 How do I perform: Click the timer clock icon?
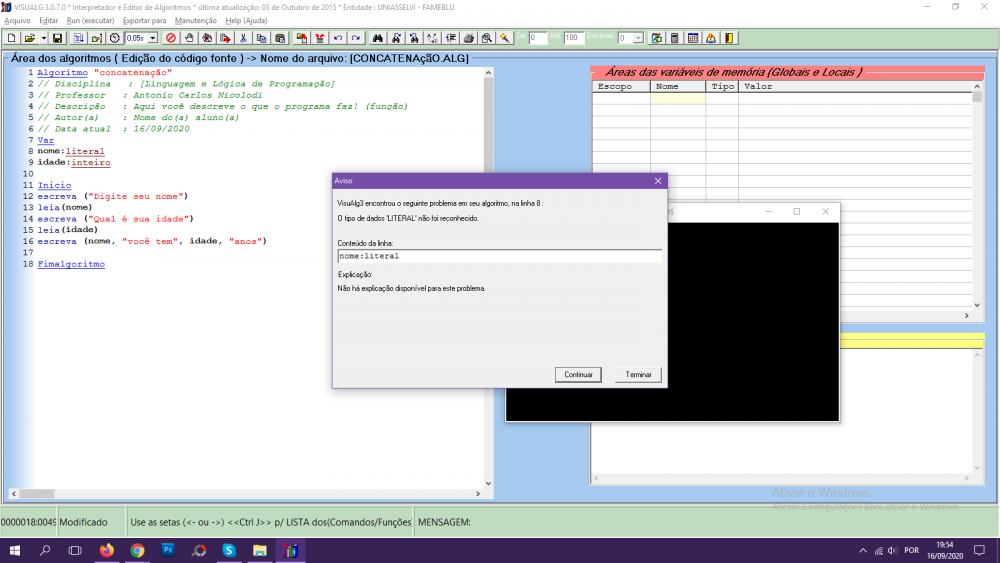114,38
